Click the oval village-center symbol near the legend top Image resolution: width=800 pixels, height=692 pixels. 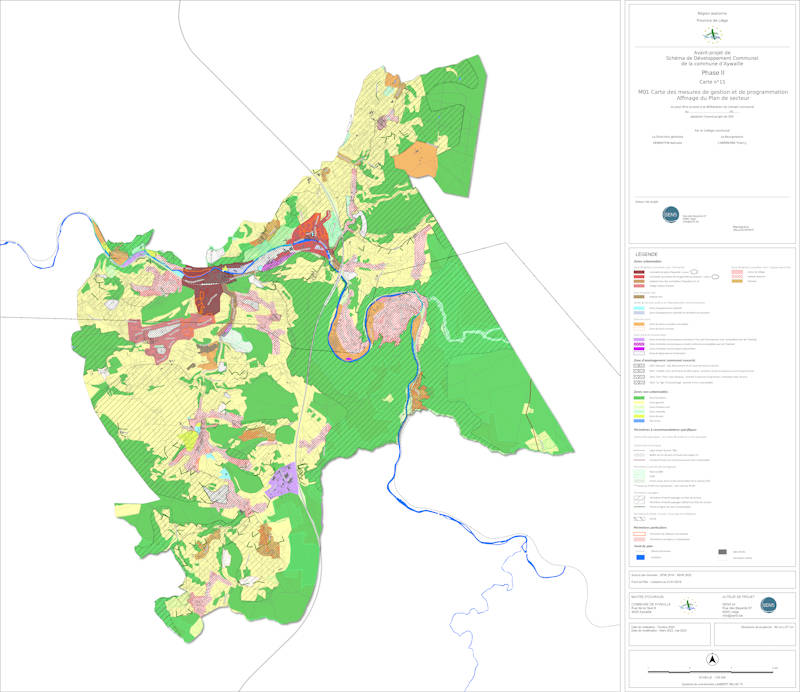click(693, 271)
